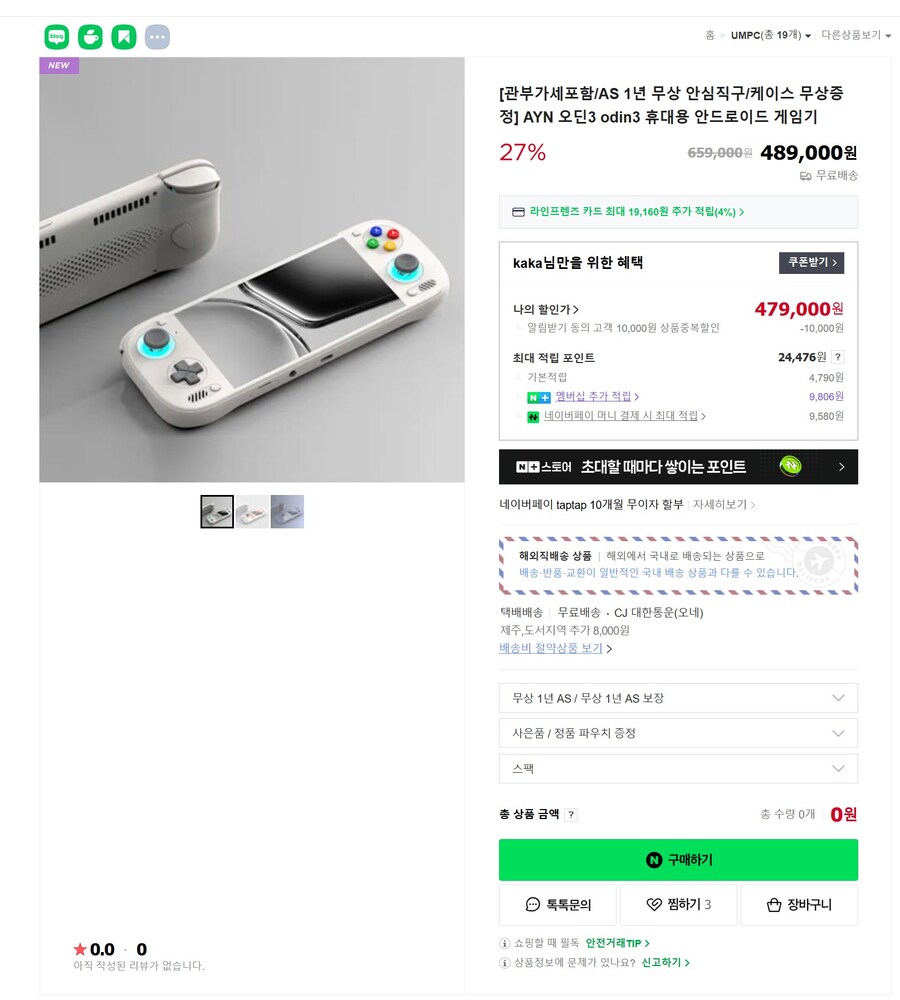This screenshot has height=1000, width=900.
Task: Click question mark next to 총 상품 금액
Action: (572, 814)
